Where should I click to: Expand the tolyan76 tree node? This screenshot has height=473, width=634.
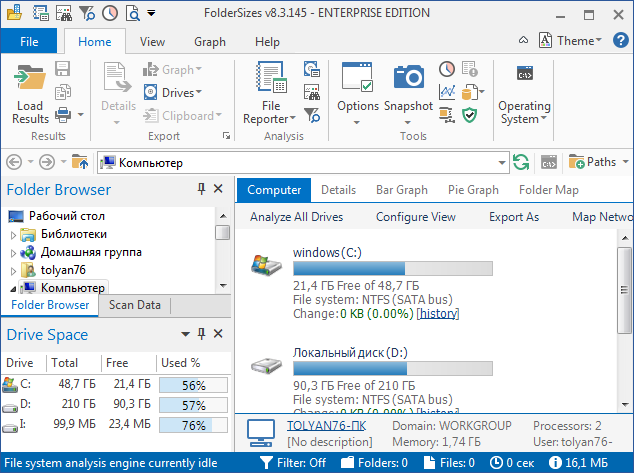[x=13, y=271]
